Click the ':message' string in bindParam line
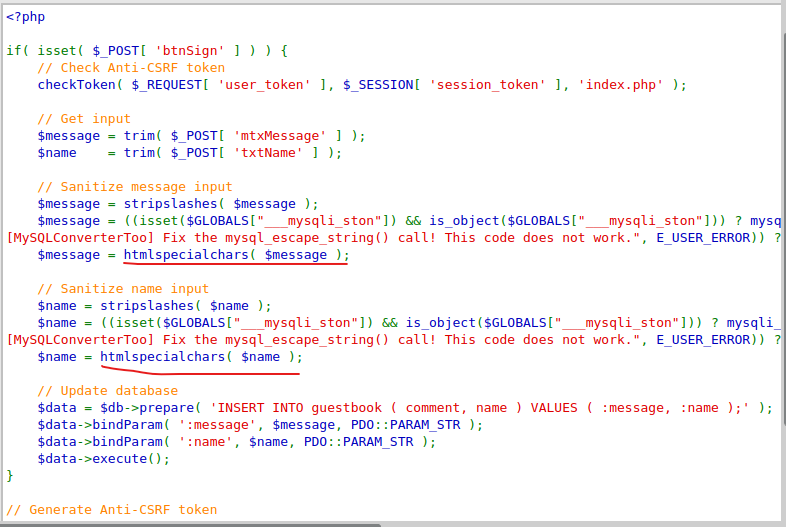Screen dimensions: 786x527 pyautogui.click(x=217, y=425)
